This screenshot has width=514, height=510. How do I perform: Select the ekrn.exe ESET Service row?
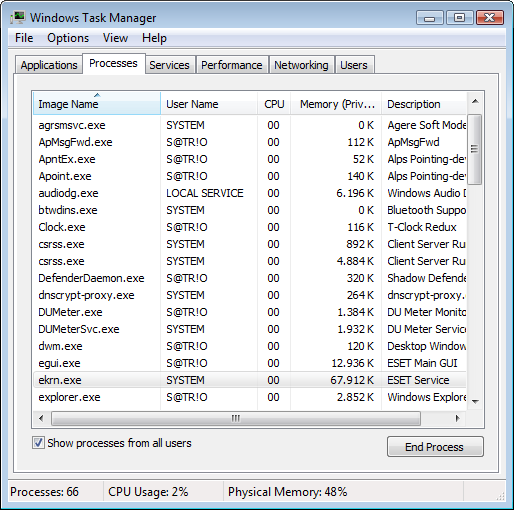click(250, 380)
